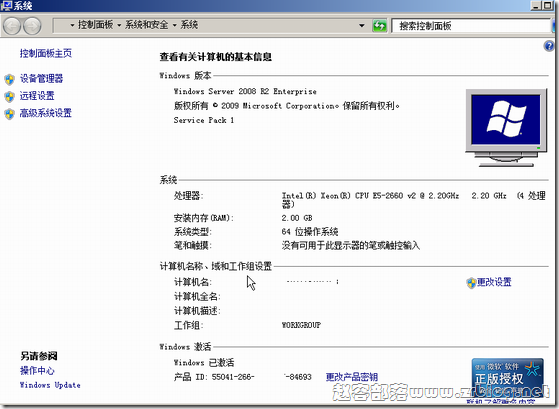Click the Windows 已激活 status text
Viewport: 559px width, 409px height.
[204, 363]
